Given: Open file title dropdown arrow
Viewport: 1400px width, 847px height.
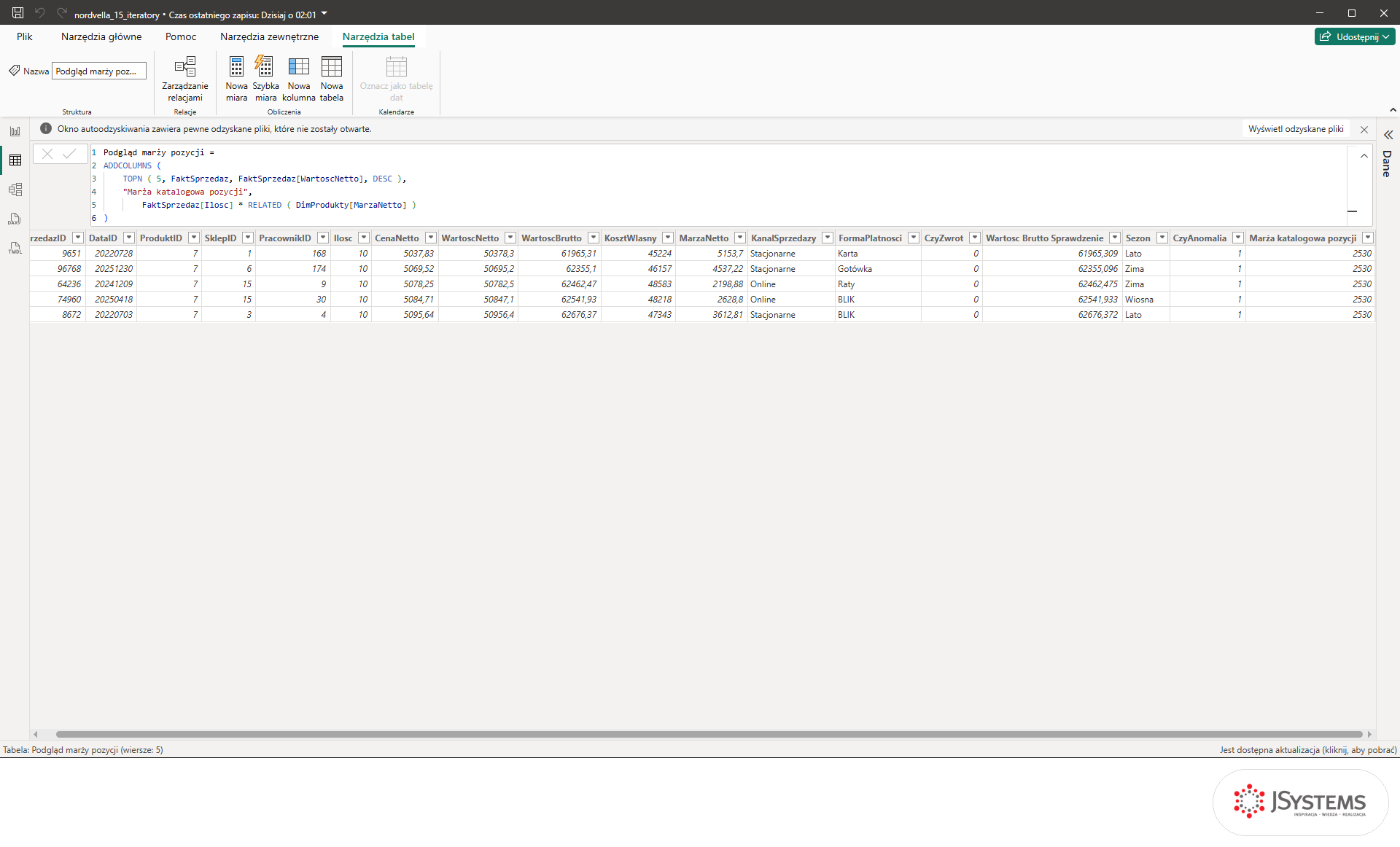Looking at the screenshot, I should point(324,14).
